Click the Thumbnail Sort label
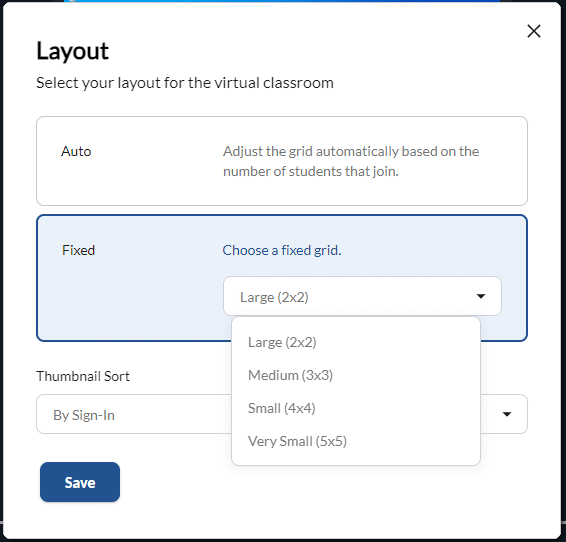566x542 pixels. [x=83, y=376]
